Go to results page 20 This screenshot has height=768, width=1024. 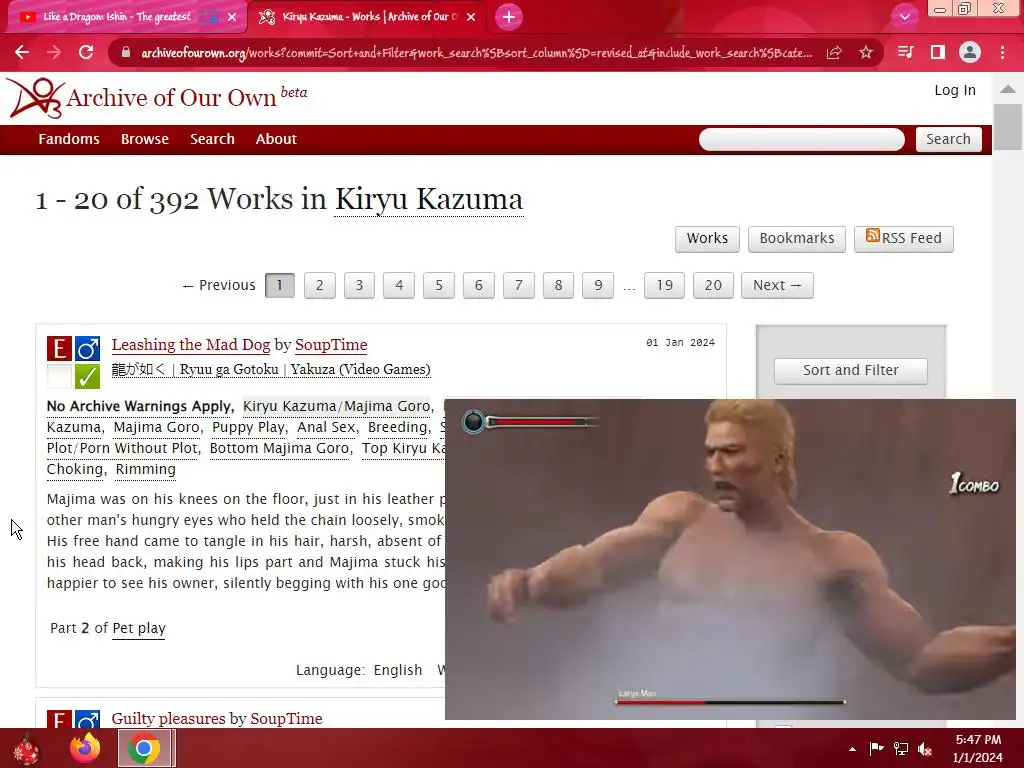click(713, 285)
